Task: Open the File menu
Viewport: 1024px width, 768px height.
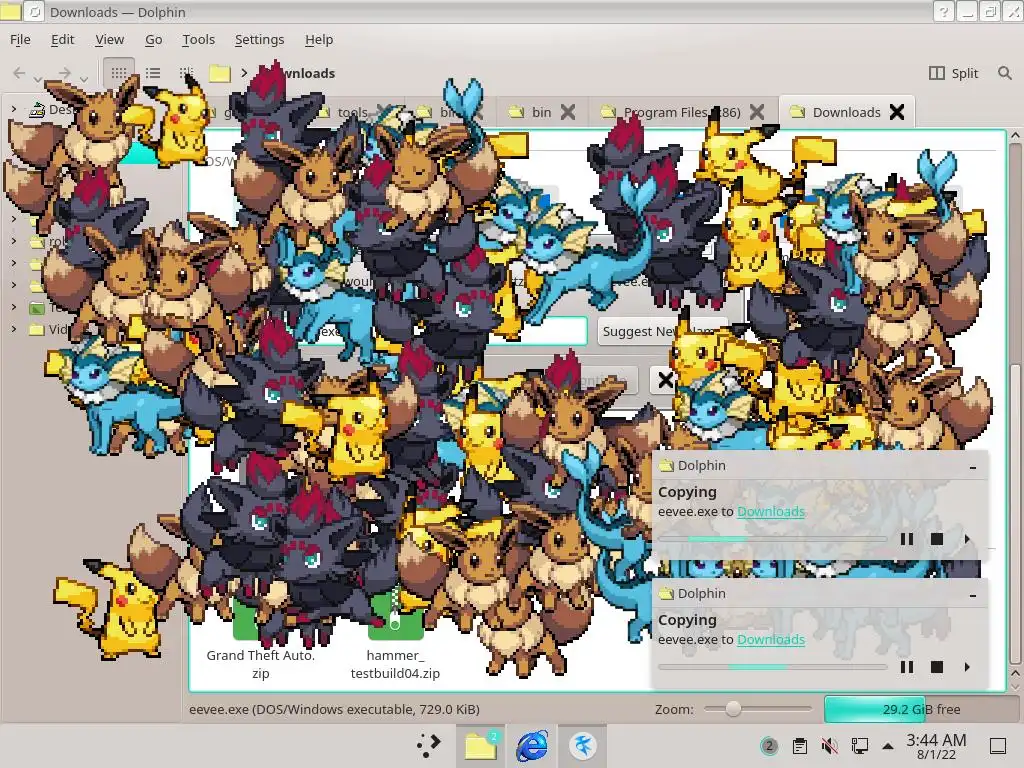Action: point(20,40)
